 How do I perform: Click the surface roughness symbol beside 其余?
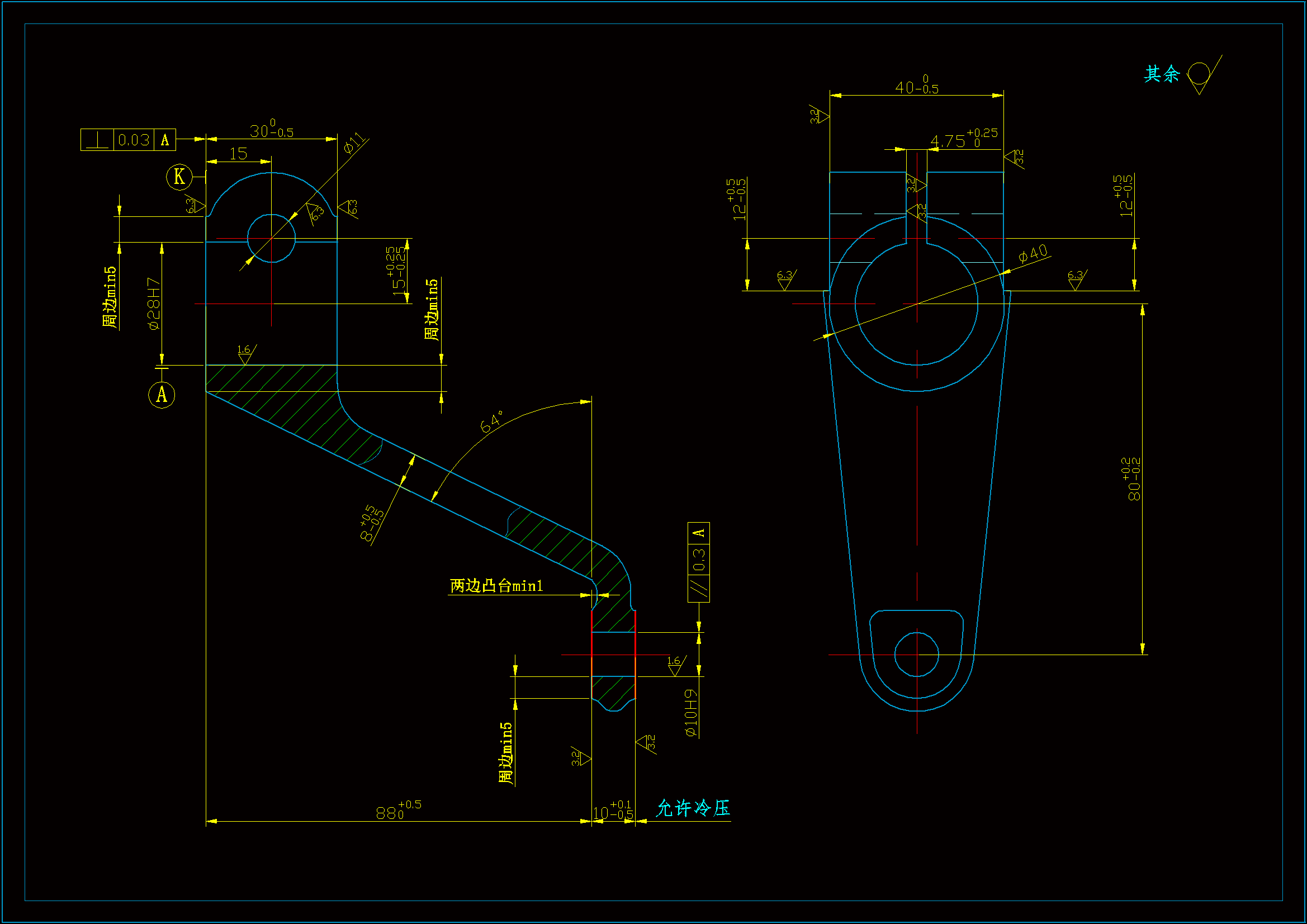(x=1200, y=77)
